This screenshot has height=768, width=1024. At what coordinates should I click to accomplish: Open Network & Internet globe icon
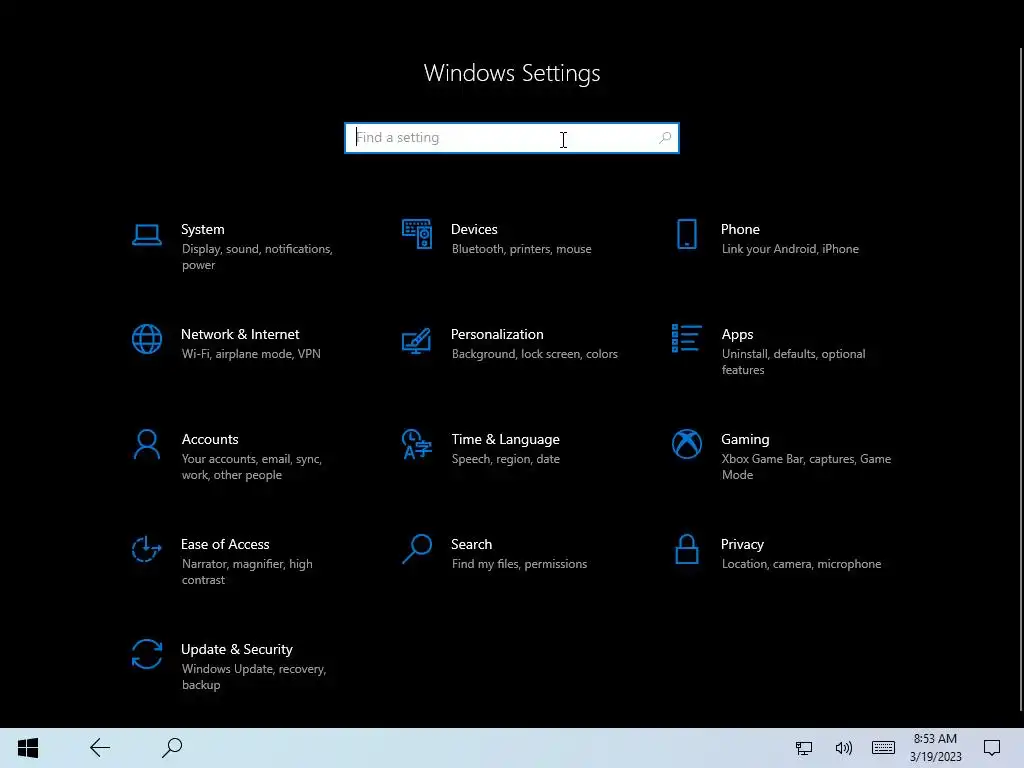147,339
